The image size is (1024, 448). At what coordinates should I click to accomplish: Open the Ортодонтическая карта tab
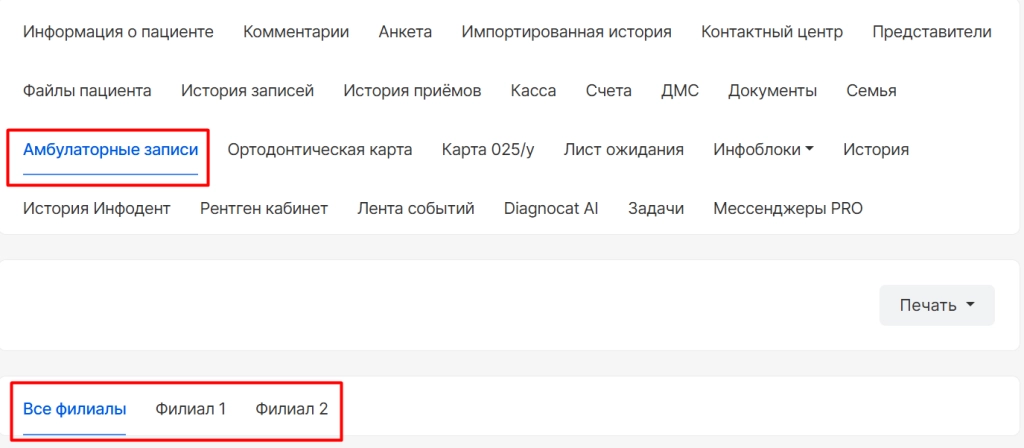[x=320, y=150]
